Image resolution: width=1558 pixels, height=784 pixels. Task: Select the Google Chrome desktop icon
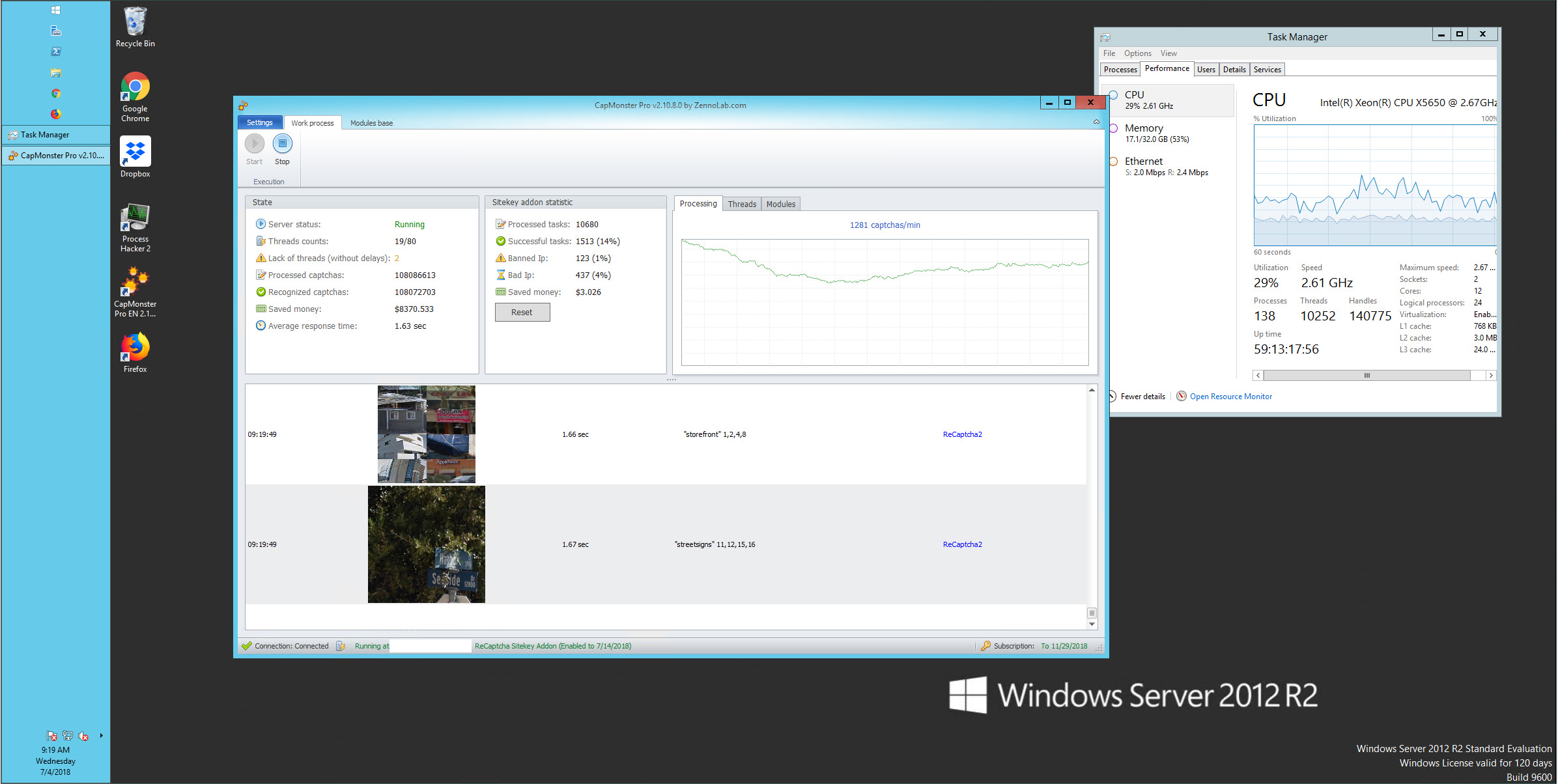point(135,97)
